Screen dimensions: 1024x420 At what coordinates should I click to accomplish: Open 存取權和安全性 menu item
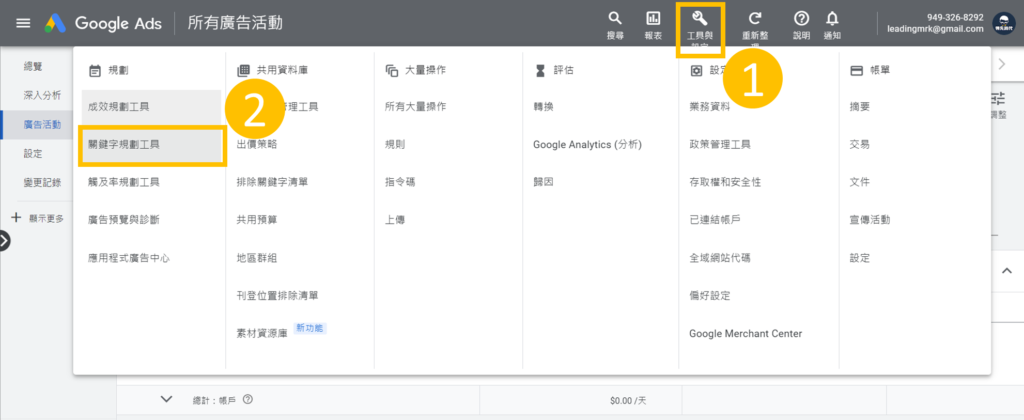coord(725,182)
